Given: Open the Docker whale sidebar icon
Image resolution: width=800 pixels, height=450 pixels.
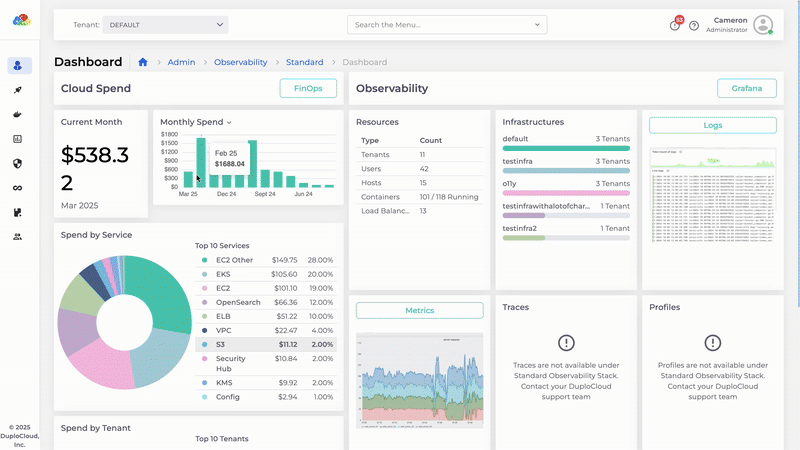Looking at the screenshot, I should [x=19, y=114].
